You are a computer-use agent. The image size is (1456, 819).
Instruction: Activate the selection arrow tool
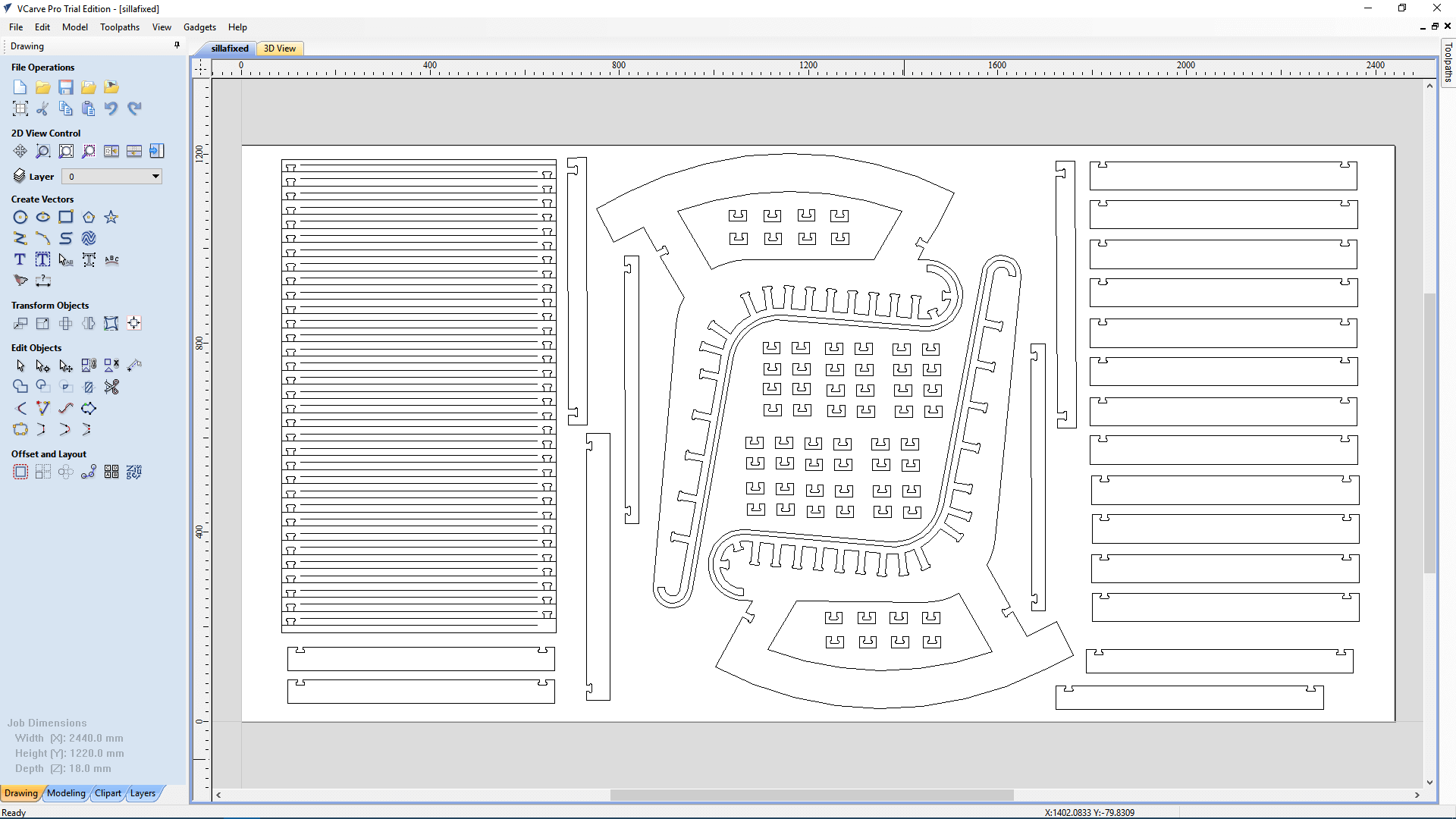click(x=20, y=366)
